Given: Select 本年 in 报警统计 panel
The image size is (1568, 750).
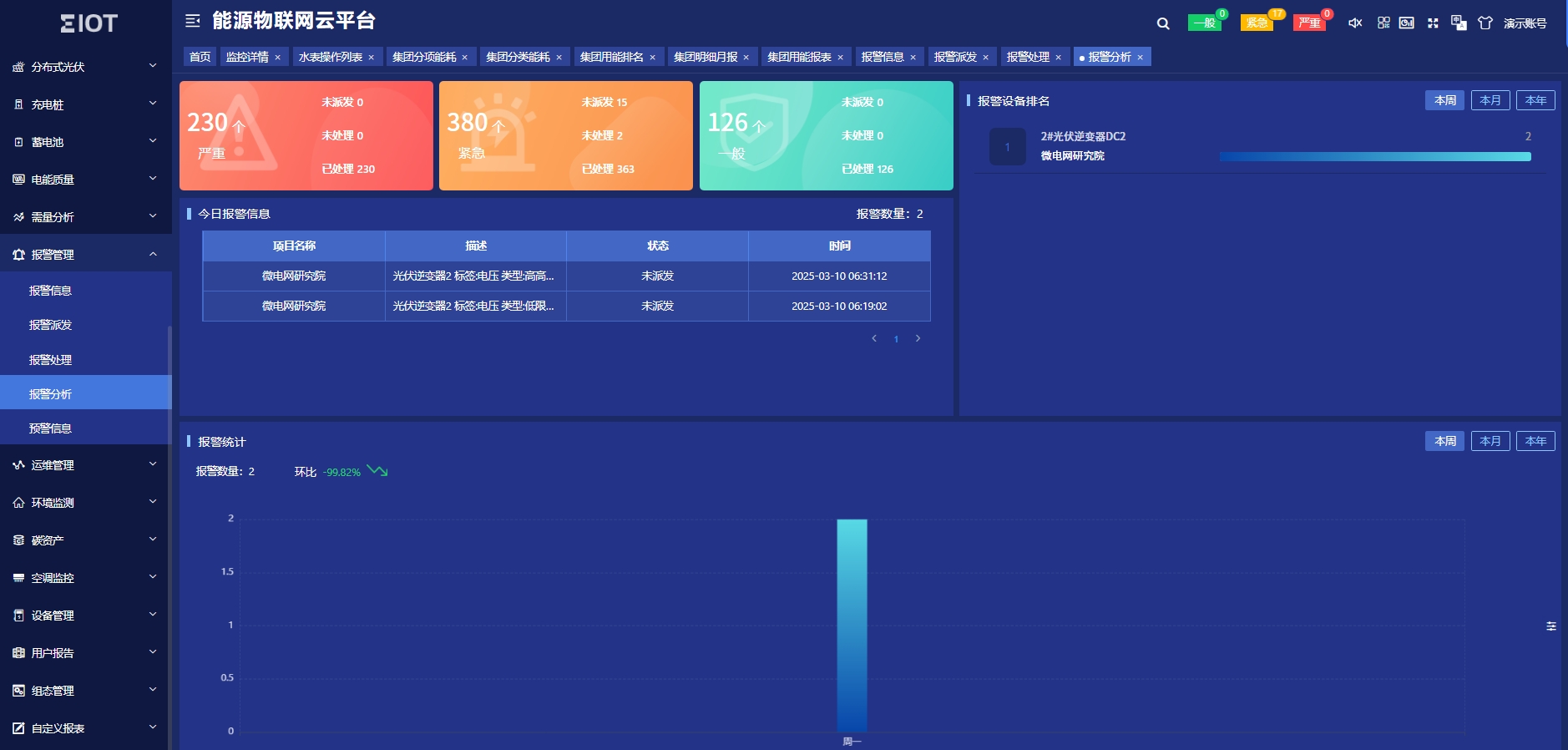Looking at the screenshot, I should coord(1535,441).
